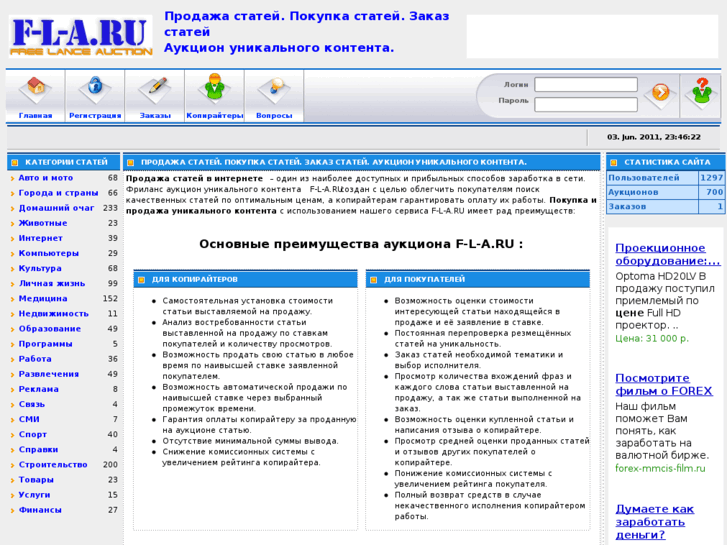
Task: Open the Товары category
Action: (36, 480)
